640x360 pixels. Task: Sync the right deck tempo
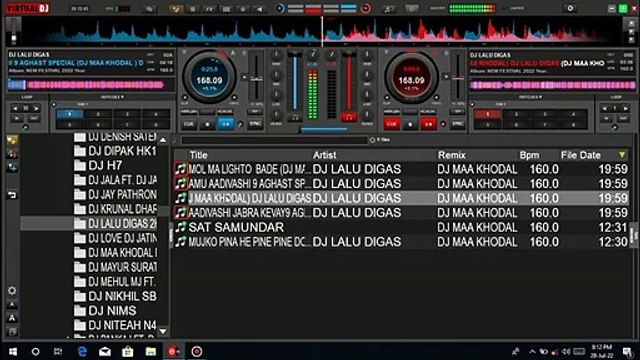[x=458, y=124]
